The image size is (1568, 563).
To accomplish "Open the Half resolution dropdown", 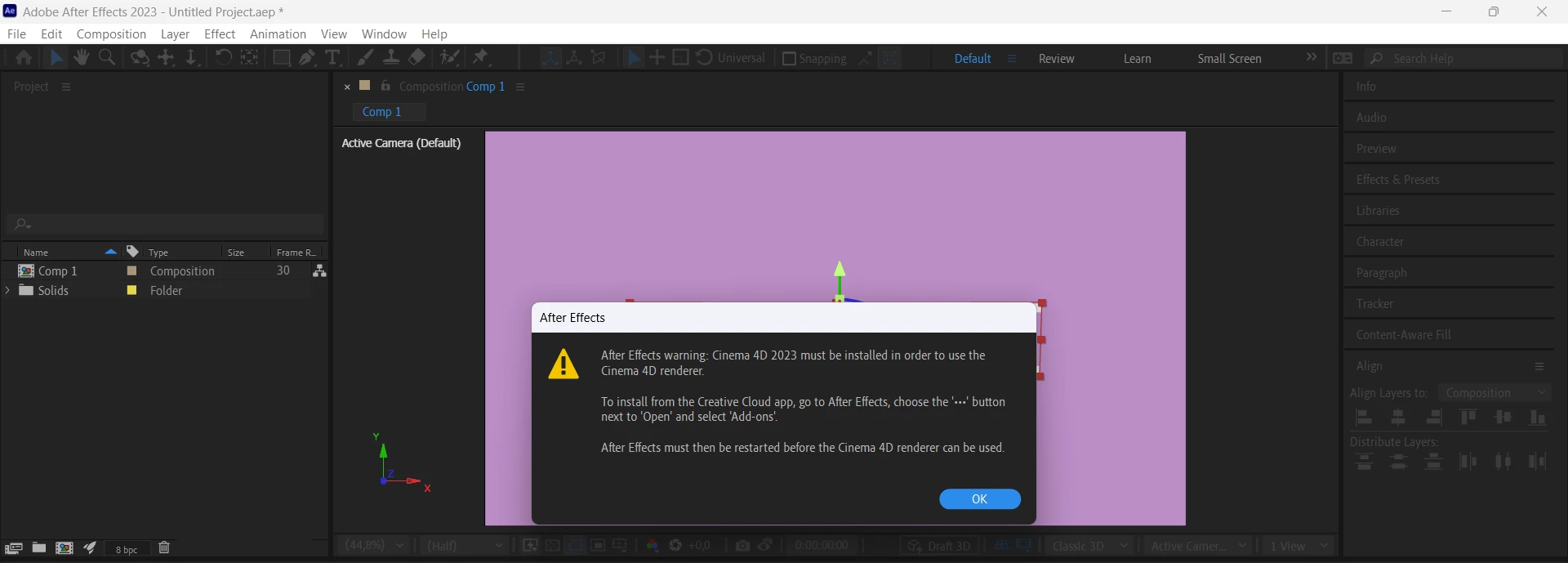I will point(464,545).
